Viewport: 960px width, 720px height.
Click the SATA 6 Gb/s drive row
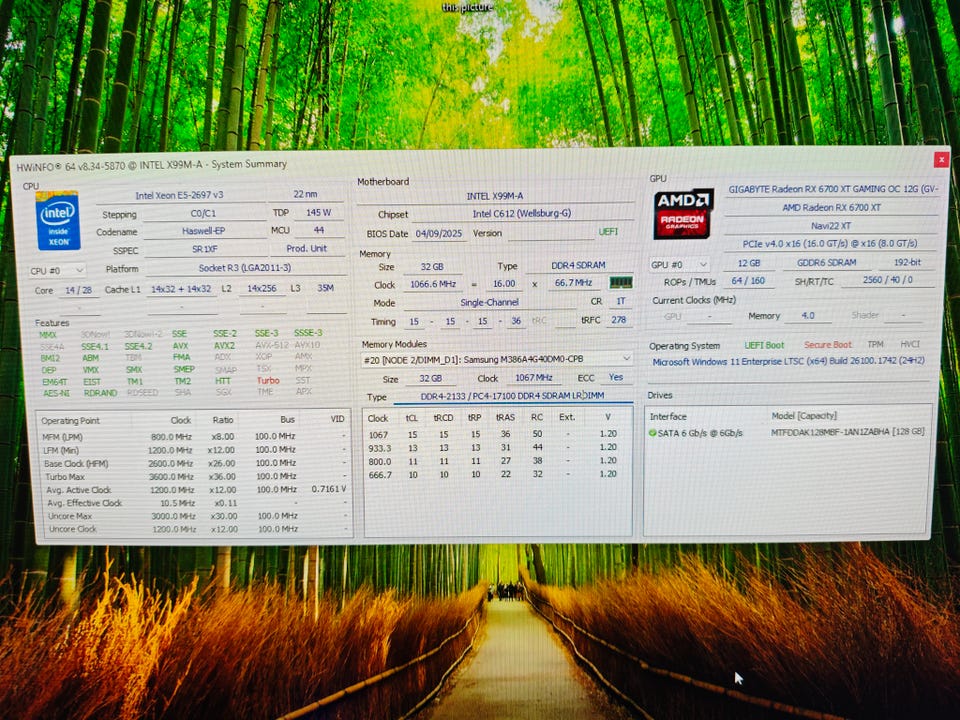[786, 432]
